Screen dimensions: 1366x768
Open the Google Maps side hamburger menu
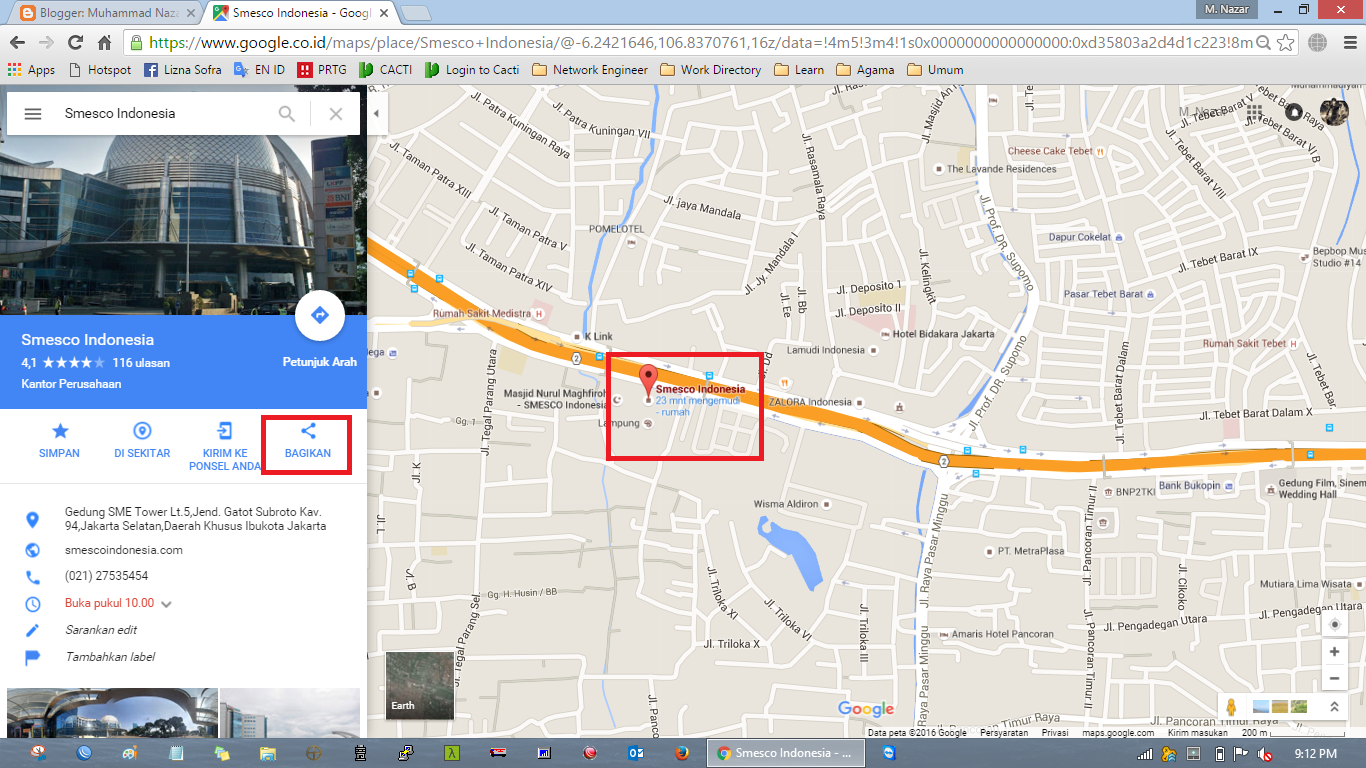click(33, 113)
